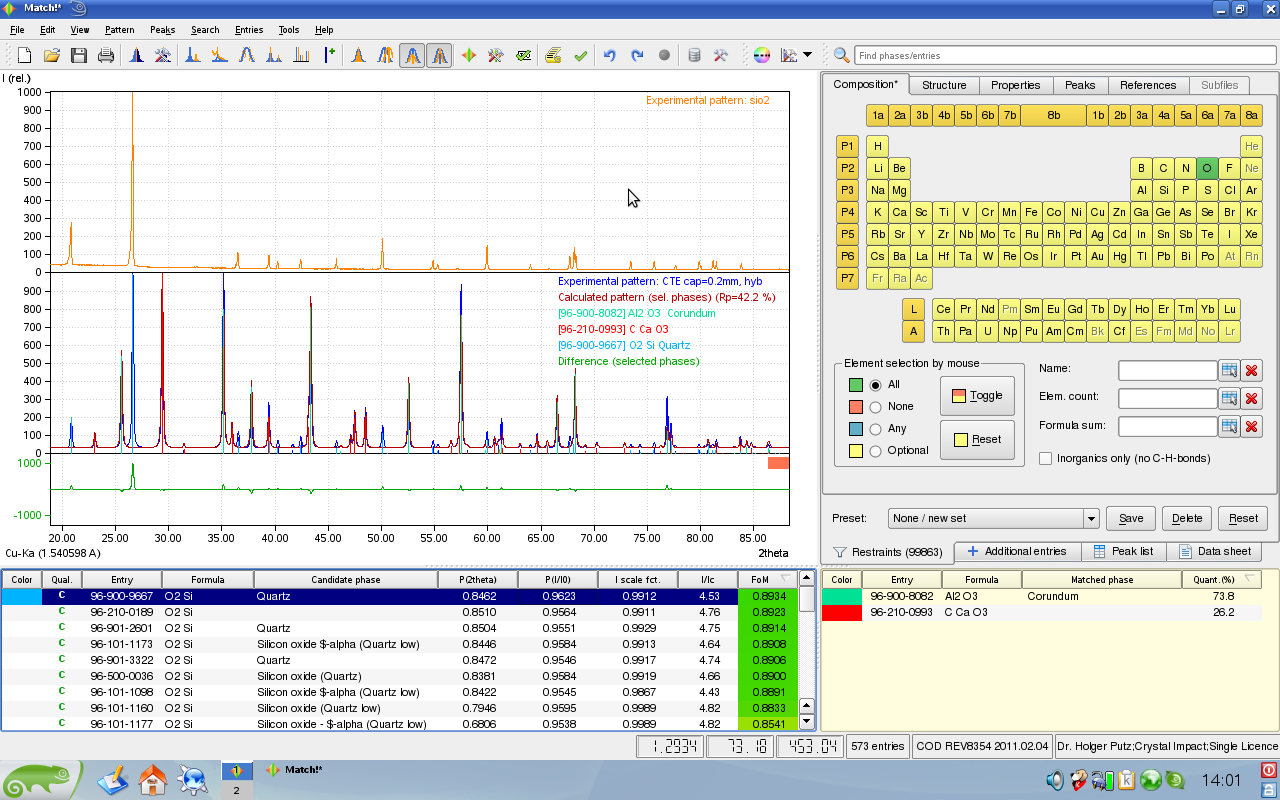This screenshot has width=1280, height=800.
Task: Click the Redo arrow icon
Action: [636, 56]
